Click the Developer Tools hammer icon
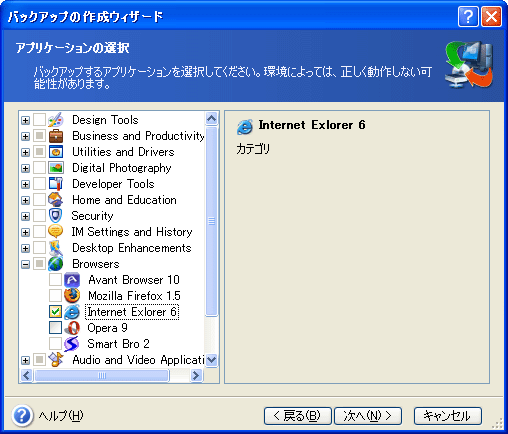Image resolution: width=508 pixels, height=434 pixels. [56, 184]
